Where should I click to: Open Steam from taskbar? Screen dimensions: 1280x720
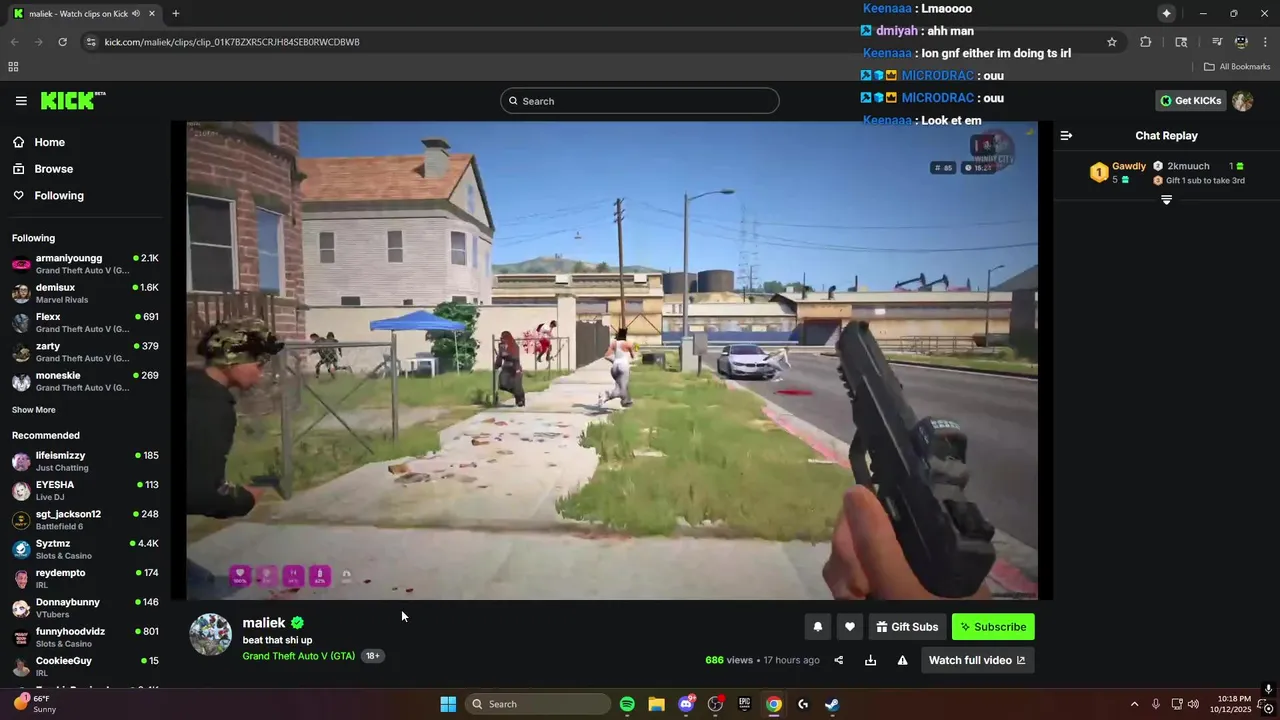coord(832,704)
